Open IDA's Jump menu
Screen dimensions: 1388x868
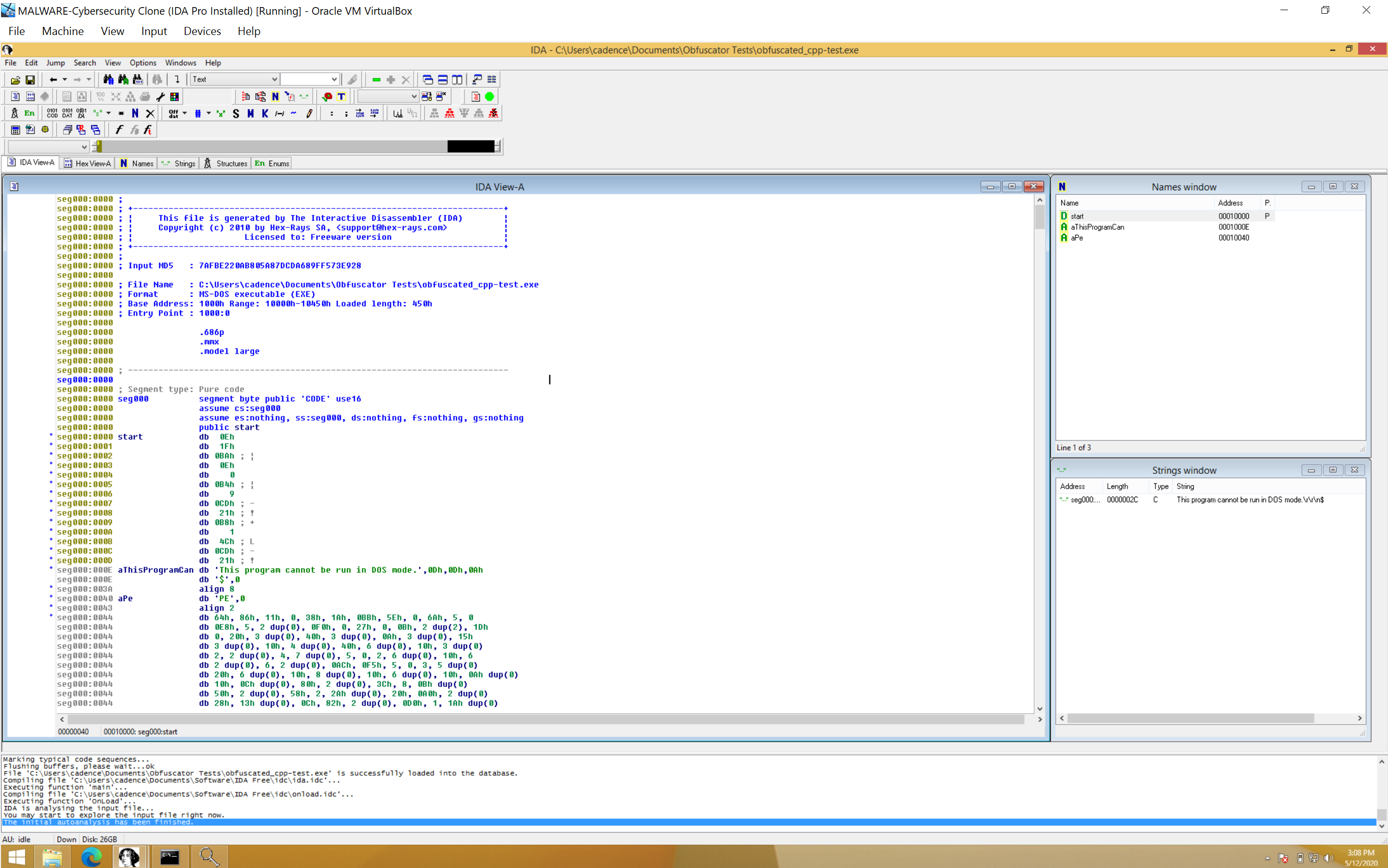(x=55, y=62)
